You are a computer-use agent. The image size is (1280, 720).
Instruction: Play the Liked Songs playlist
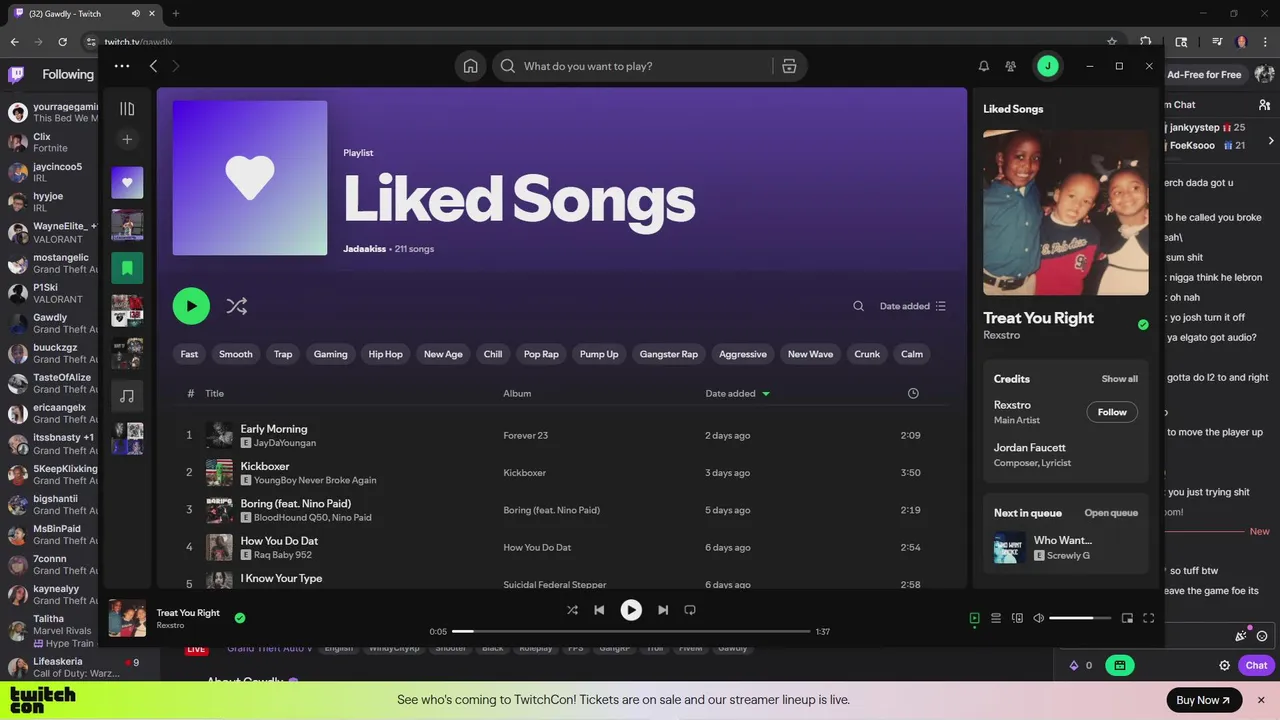point(191,306)
